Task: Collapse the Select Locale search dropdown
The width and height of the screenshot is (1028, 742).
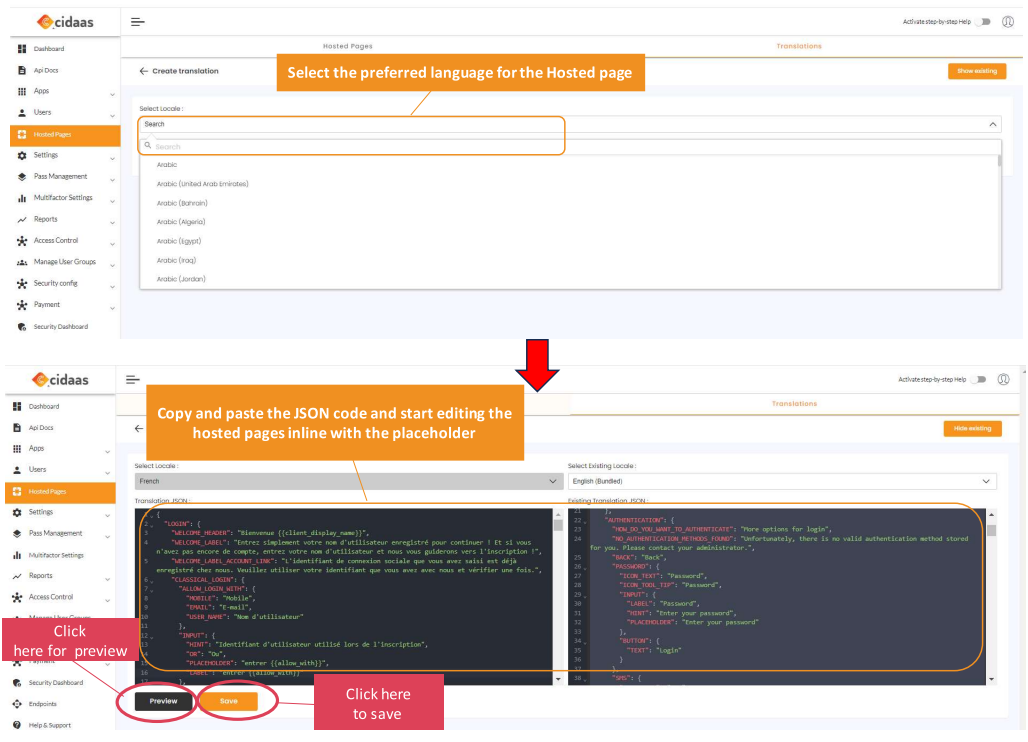Action: pos(992,123)
